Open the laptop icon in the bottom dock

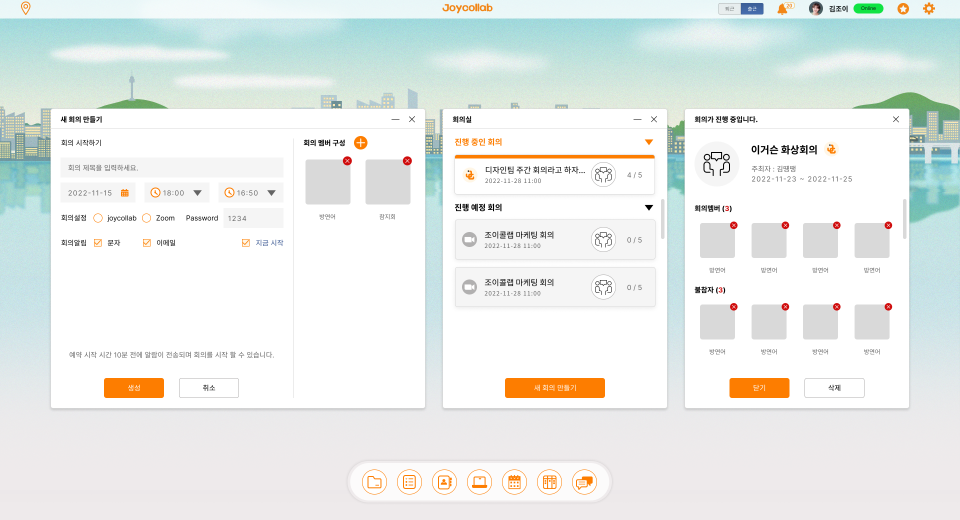tap(479, 482)
